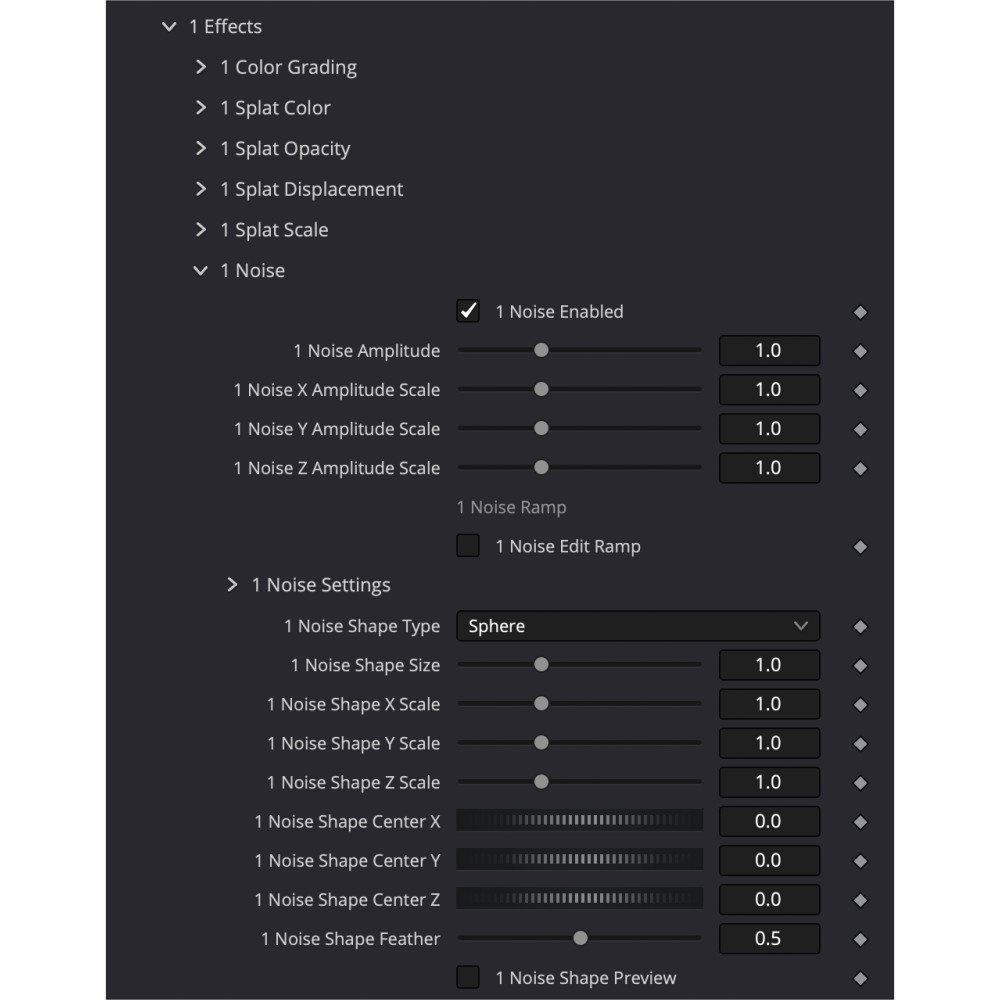Click the Noise Shape Center X value field
1000x1000 pixels.
pyautogui.click(x=769, y=821)
